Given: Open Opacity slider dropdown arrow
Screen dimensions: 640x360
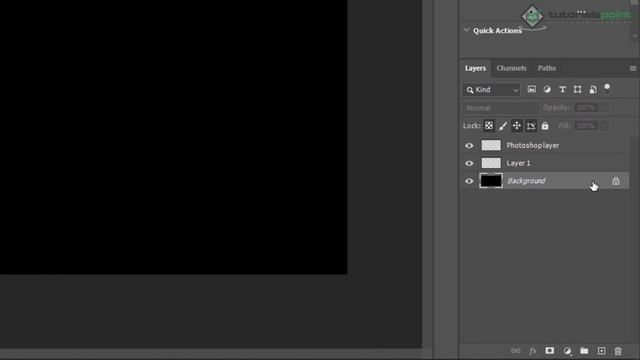Looking at the screenshot, I should (x=604, y=108).
